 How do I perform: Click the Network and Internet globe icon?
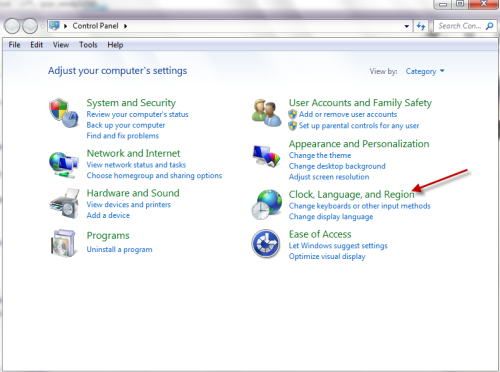pos(64,165)
